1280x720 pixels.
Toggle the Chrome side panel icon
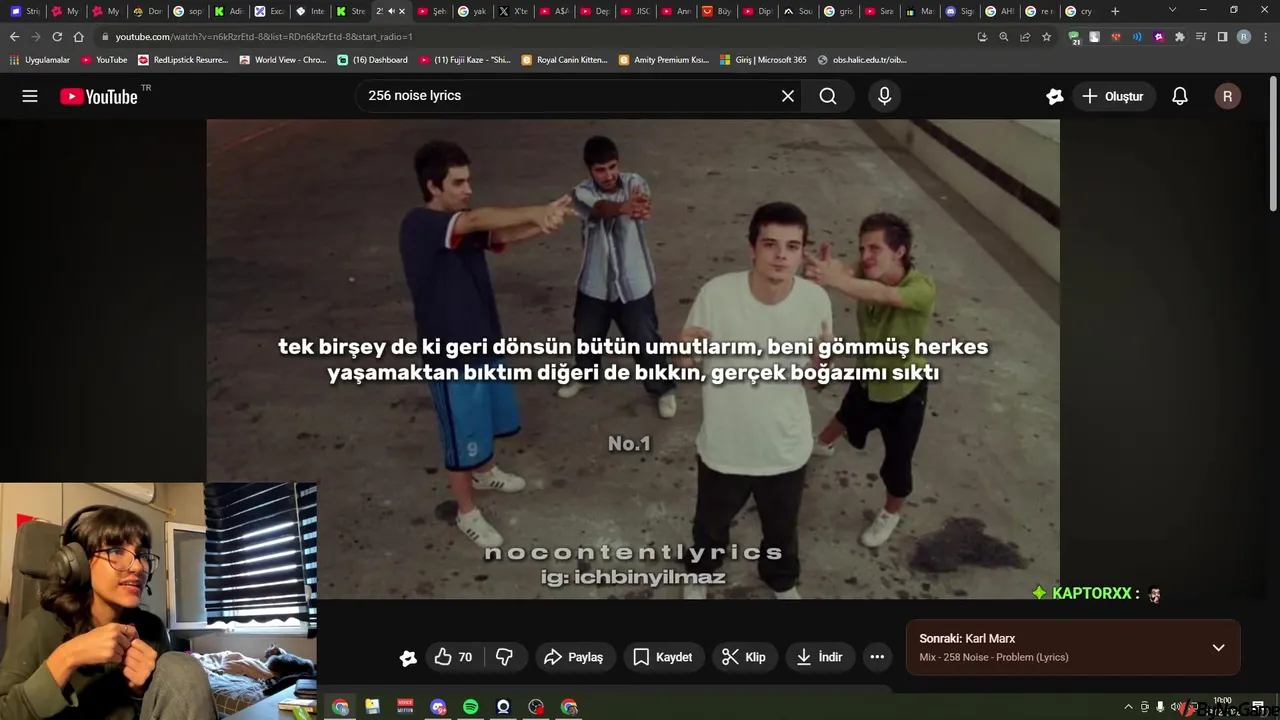[x=1222, y=36]
